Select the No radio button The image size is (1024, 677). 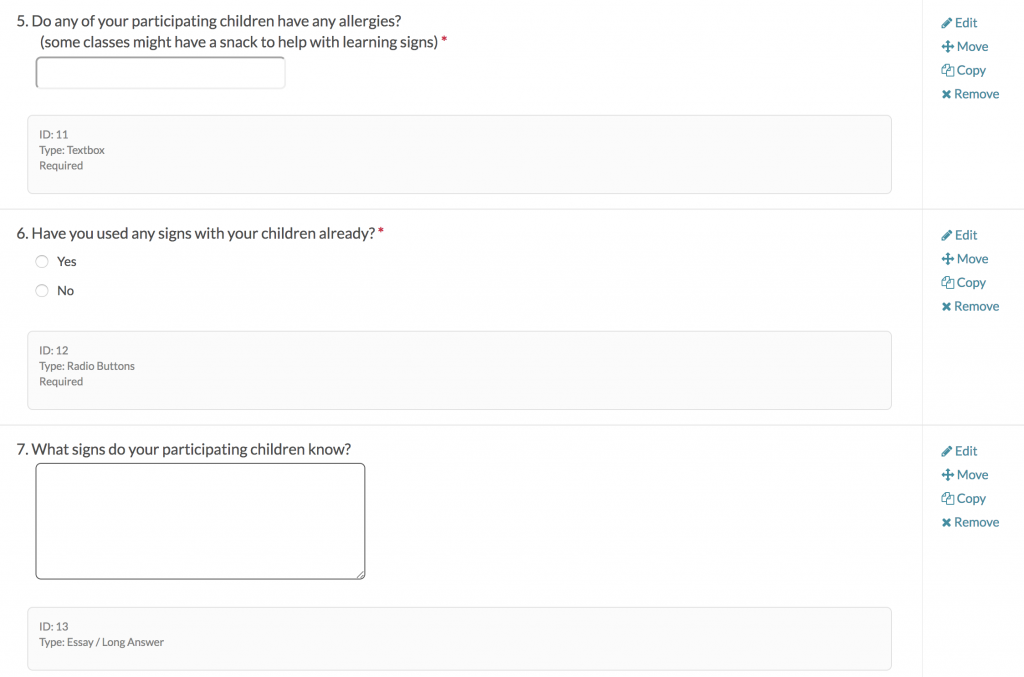click(42, 291)
